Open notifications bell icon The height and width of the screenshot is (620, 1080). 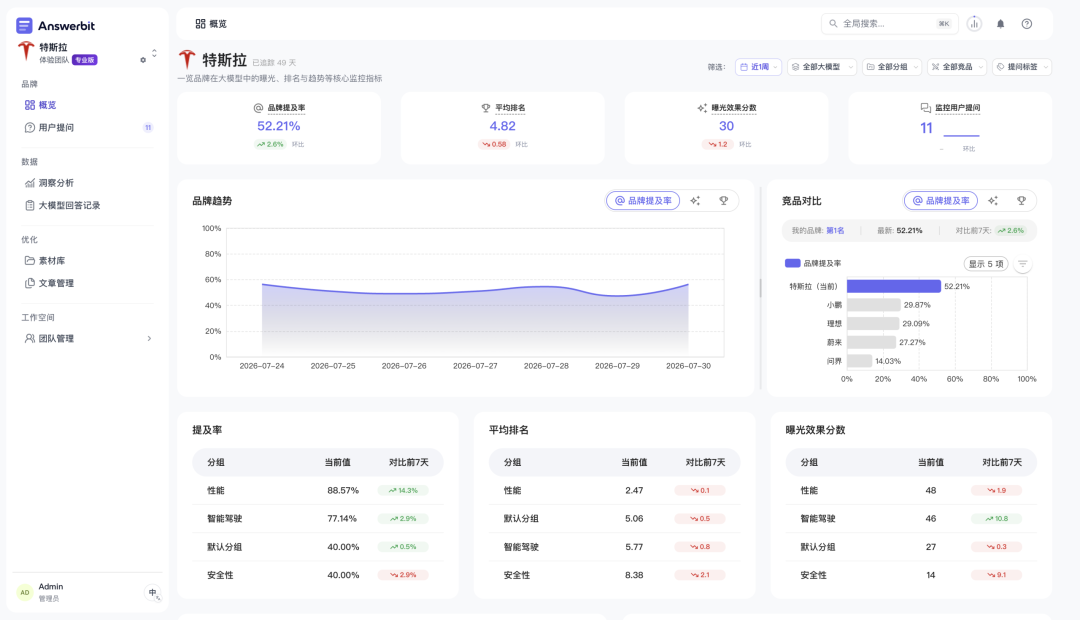point(1000,23)
